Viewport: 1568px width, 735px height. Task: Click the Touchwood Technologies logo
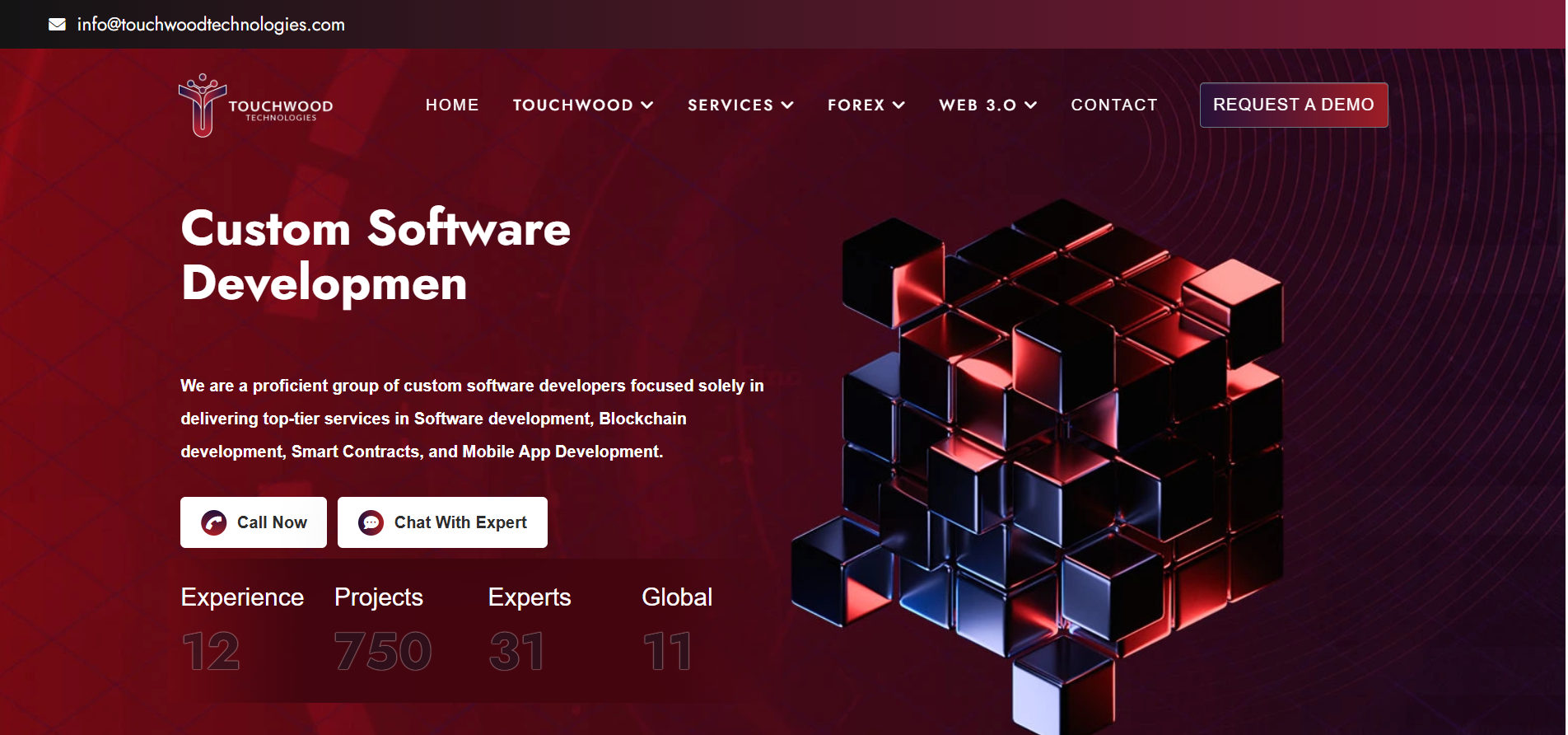pos(256,105)
